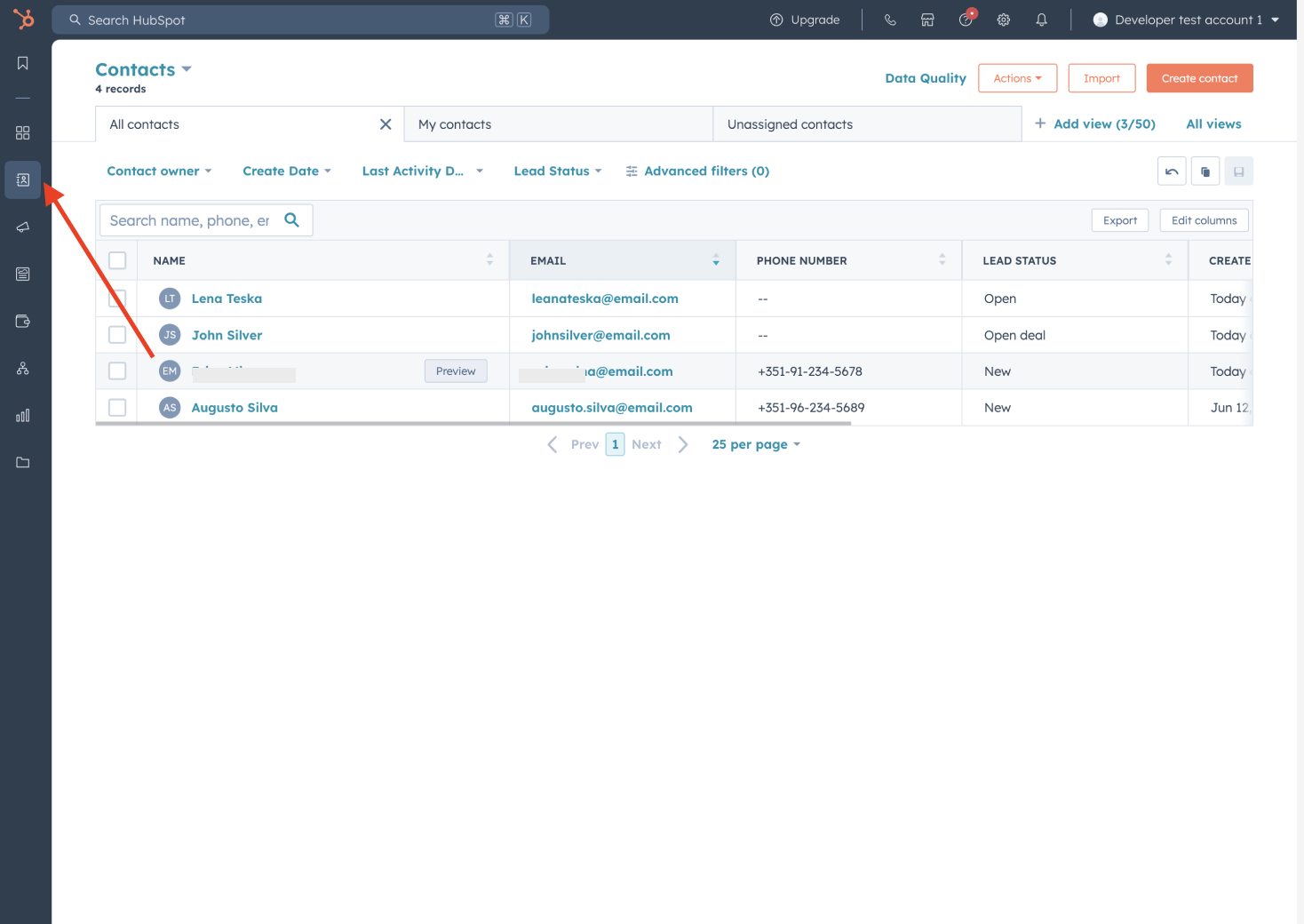This screenshot has height=924, width=1304.
Task: Click the Next page control
Action: point(659,444)
